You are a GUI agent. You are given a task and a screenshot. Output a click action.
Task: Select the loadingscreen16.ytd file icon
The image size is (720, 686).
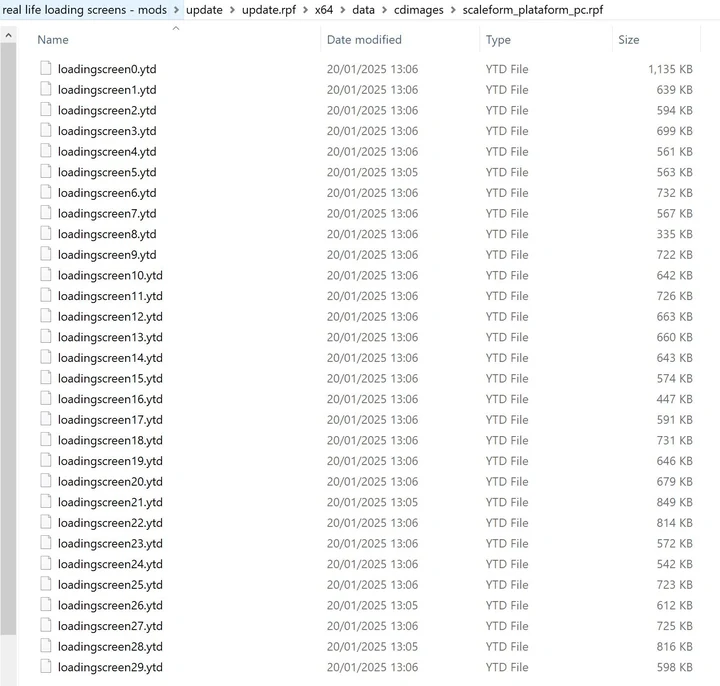45,399
